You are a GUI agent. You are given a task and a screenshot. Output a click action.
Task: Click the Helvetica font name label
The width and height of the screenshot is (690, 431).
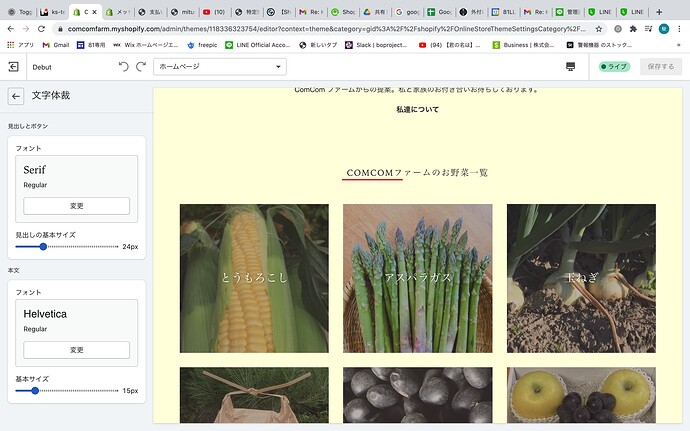[45, 314]
